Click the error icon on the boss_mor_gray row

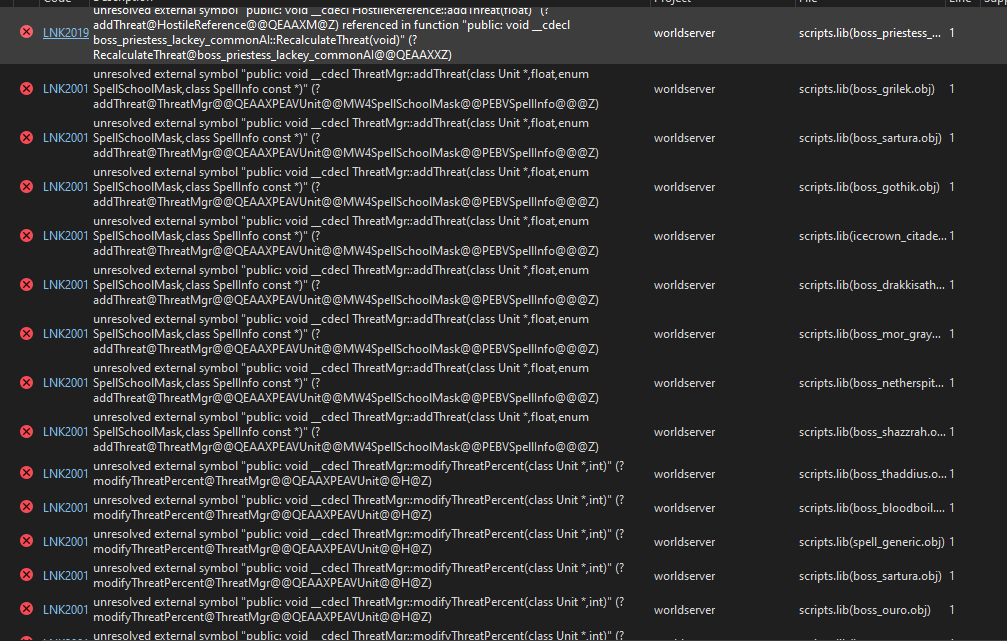click(26, 334)
